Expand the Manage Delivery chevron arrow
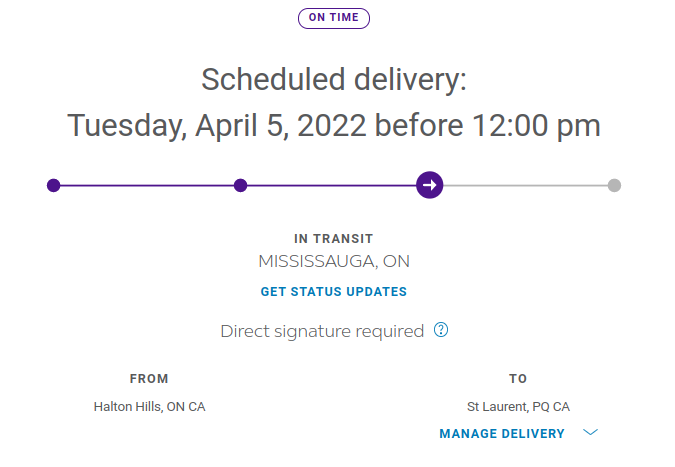The width and height of the screenshot is (675, 467). coord(590,433)
